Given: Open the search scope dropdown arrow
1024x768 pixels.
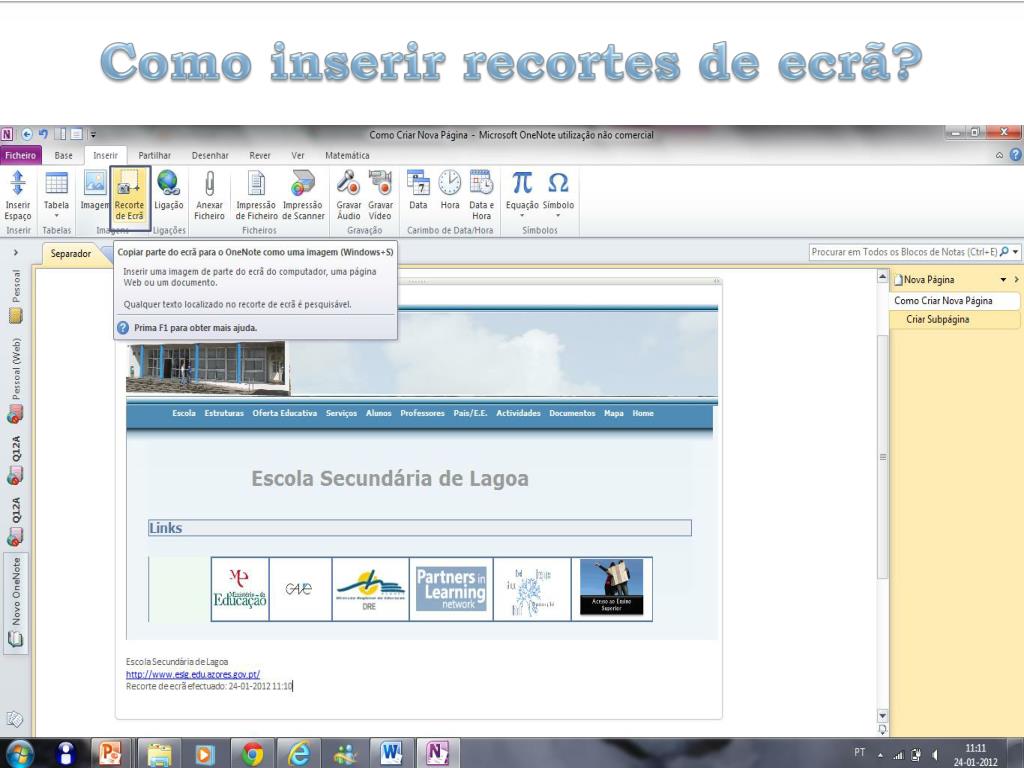Looking at the screenshot, I should (1016, 251).
